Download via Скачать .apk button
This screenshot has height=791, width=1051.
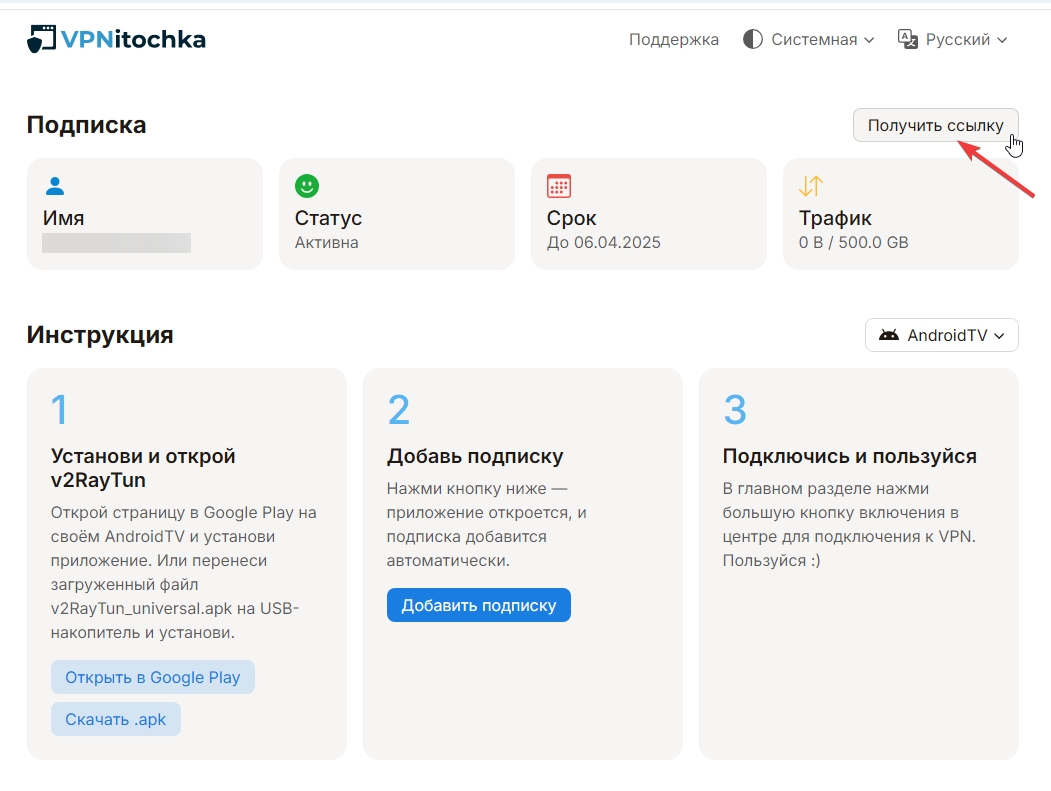(x=116, y=719)
